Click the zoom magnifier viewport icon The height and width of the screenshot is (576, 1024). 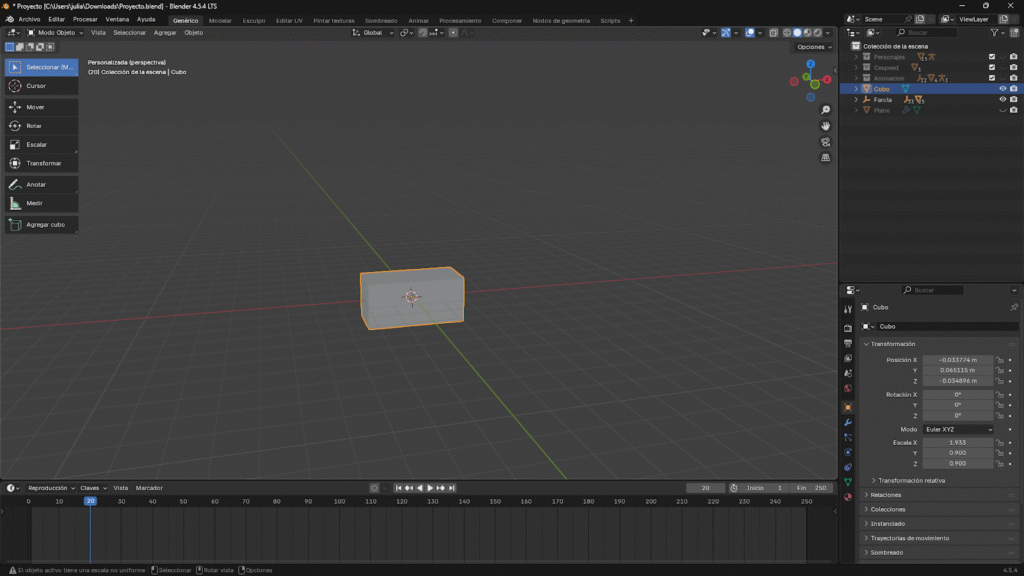coord(826,110)
